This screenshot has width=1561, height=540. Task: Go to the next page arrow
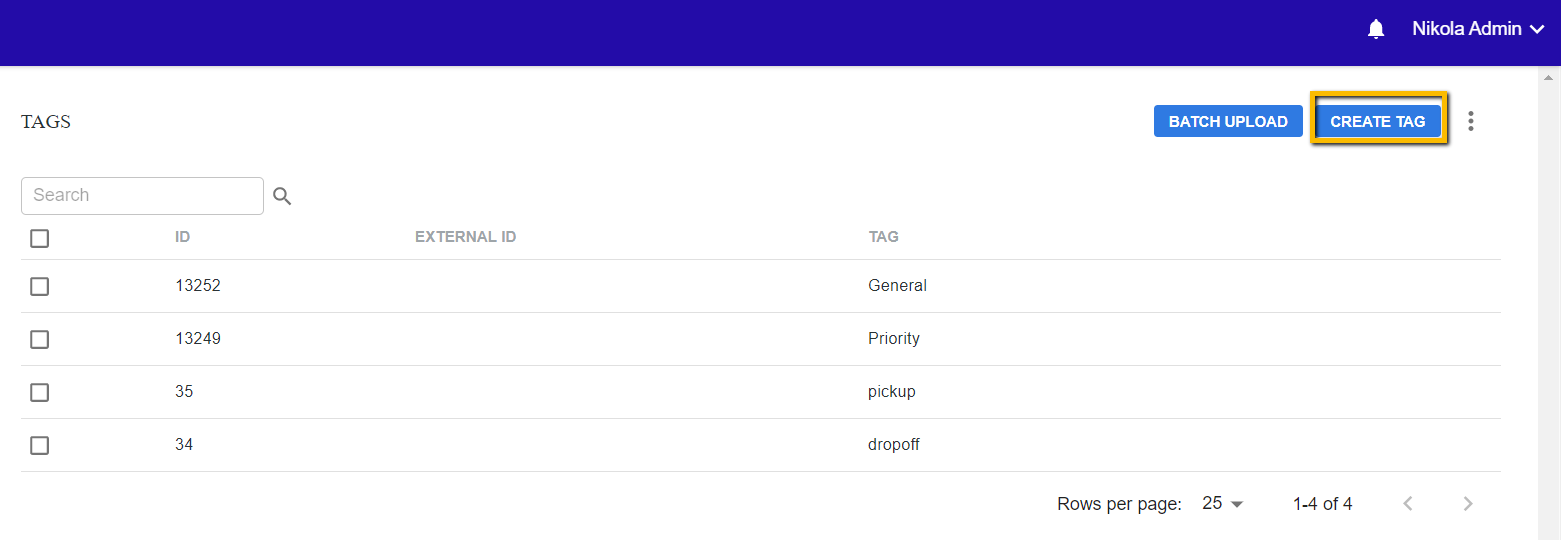(1468, 504)
